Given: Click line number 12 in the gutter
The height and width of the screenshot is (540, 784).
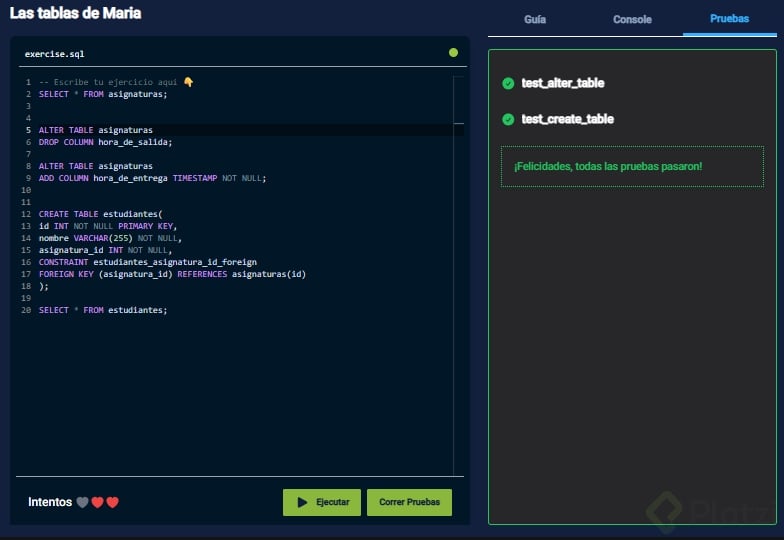Looking at the screenshot, I should [x=26, y=214].
